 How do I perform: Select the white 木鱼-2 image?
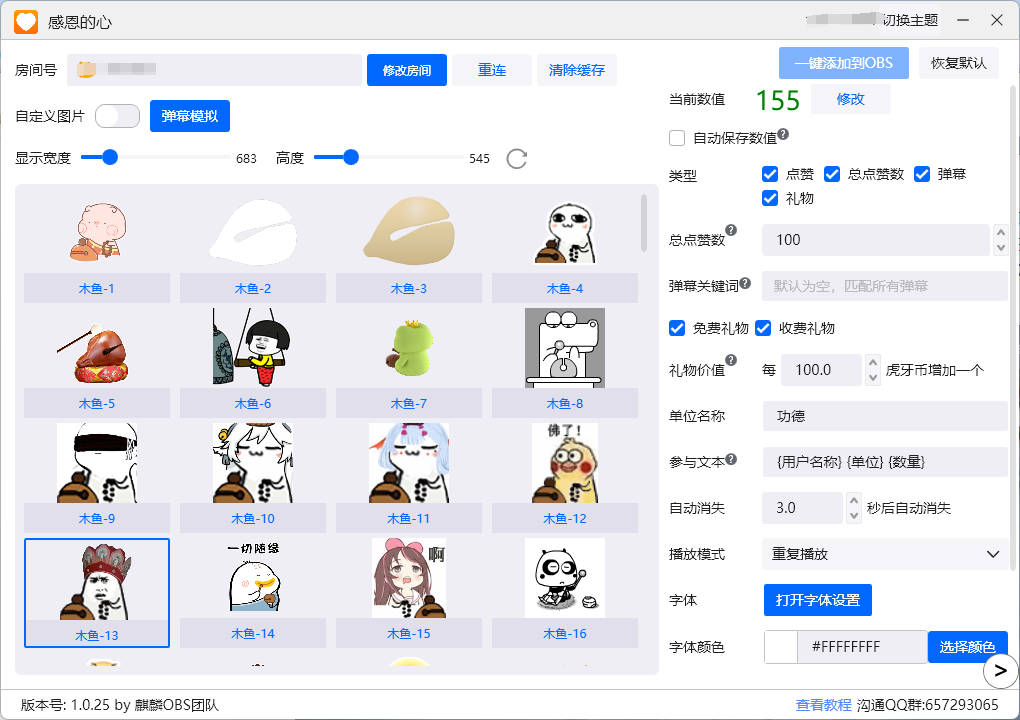(253, 231)
